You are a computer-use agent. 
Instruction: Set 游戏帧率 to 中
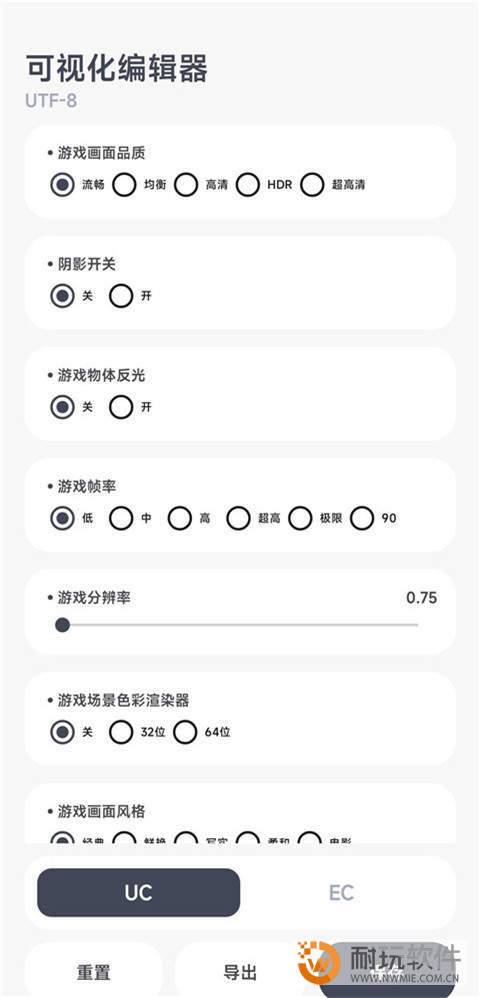tap(121, 518)
